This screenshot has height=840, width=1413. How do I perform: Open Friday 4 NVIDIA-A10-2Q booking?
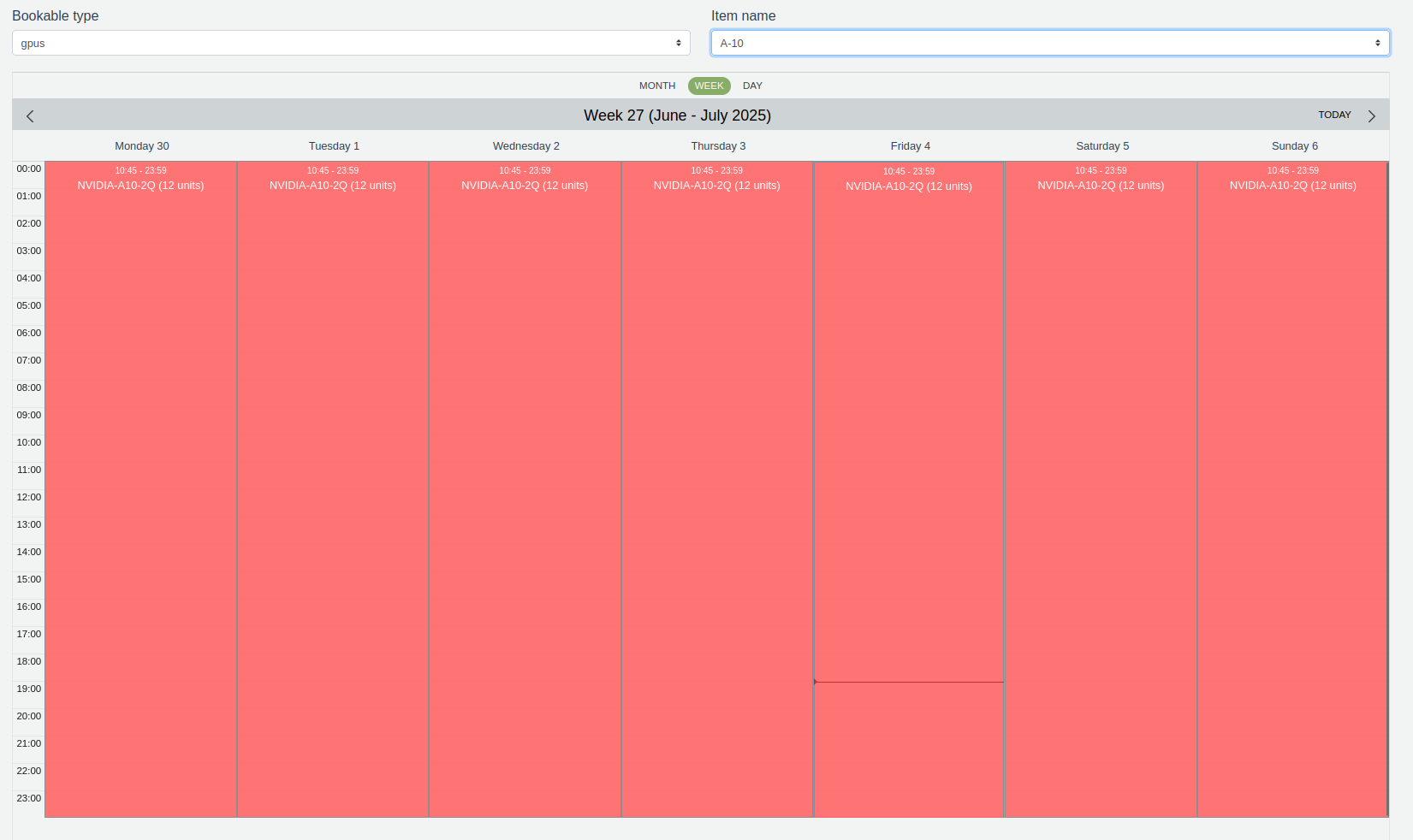pos(908,186)
